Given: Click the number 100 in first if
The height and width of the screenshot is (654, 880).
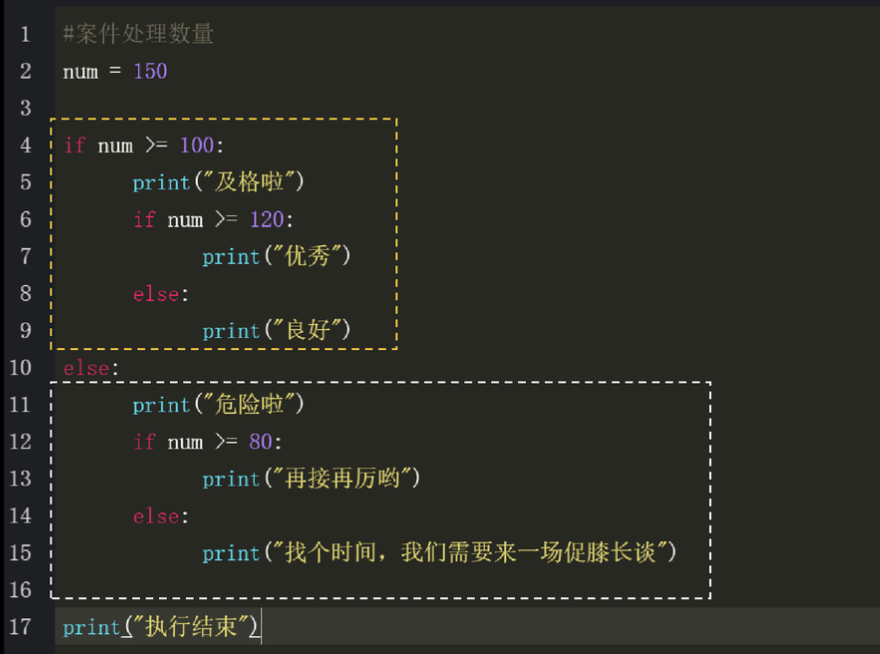Looking at the screenshot, I should tap(196, 146).
